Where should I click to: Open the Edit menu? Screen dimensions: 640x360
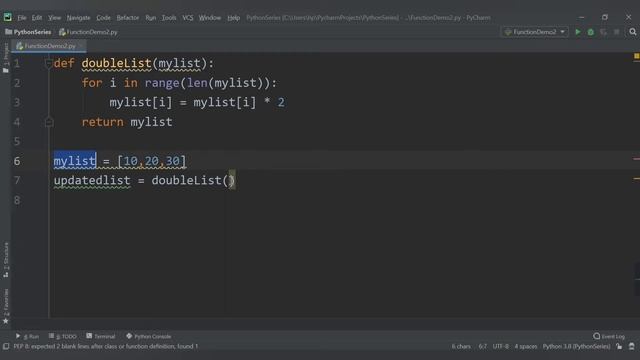pyautogui.click(x=37, y=18)
